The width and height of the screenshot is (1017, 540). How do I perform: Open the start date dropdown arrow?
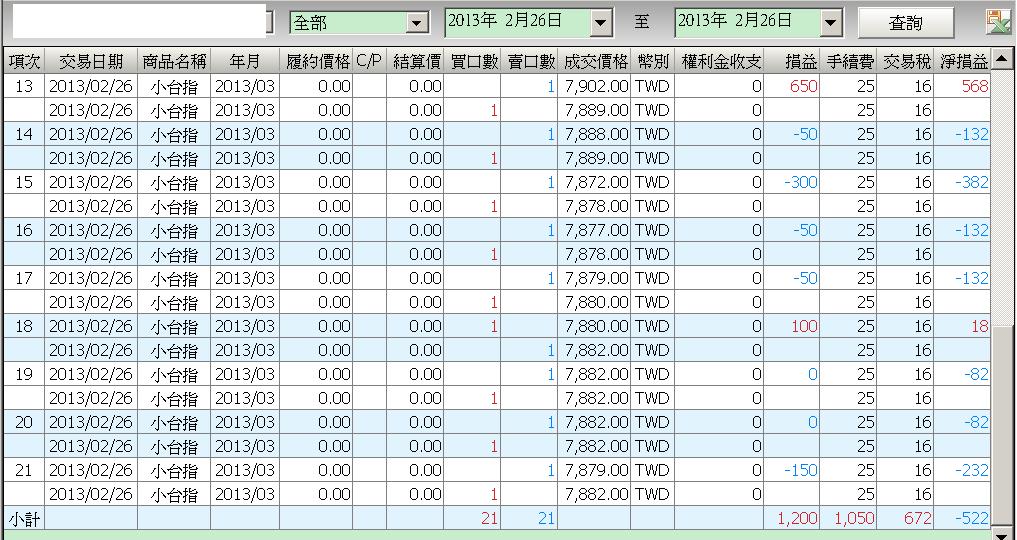[x=601, y=23]
